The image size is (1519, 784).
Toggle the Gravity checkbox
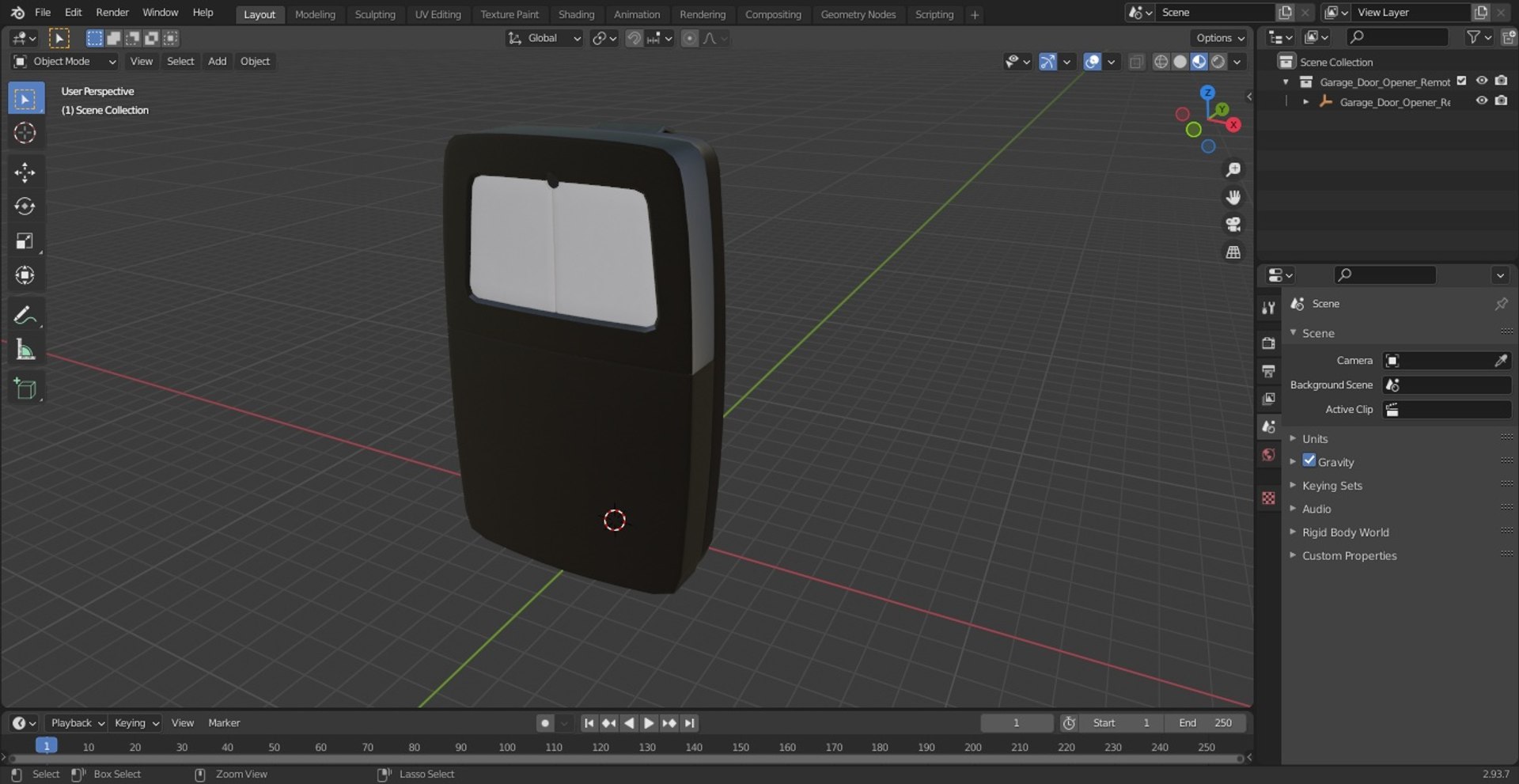tap(1309, 460)
